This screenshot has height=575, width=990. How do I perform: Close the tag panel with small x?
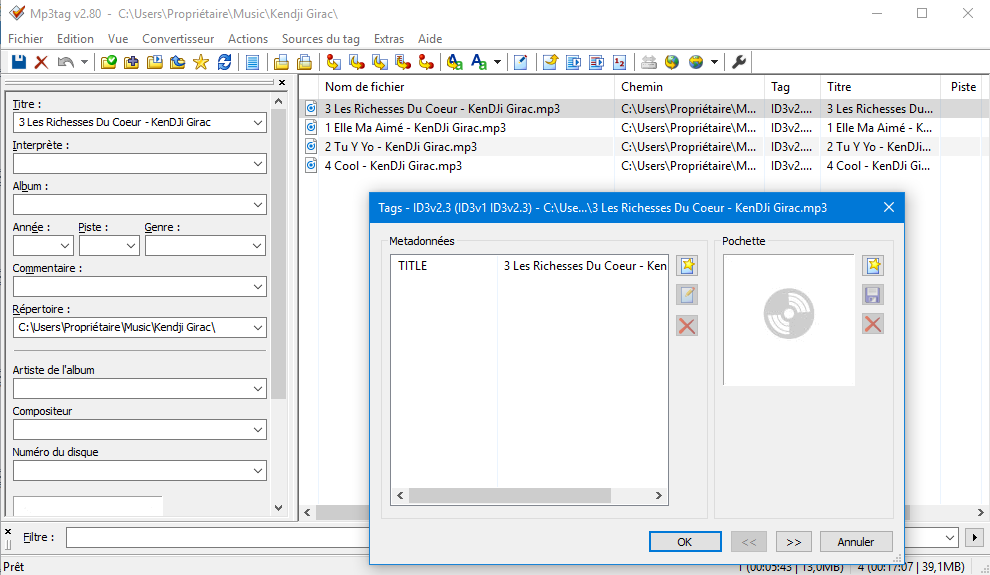282,82
